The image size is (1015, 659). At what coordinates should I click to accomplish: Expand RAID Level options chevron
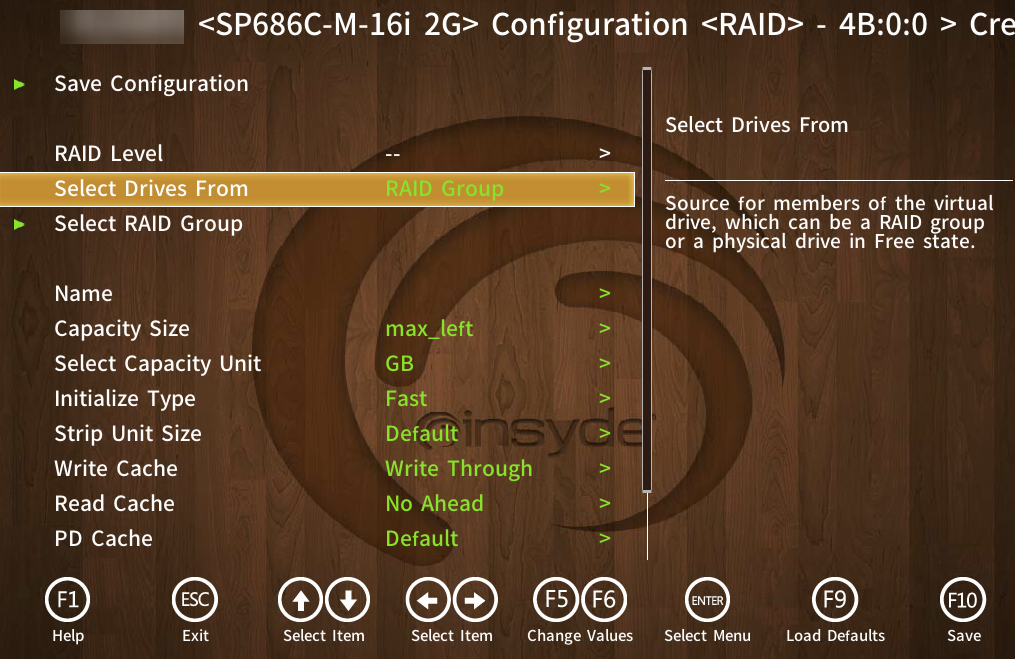coord(605,153)
